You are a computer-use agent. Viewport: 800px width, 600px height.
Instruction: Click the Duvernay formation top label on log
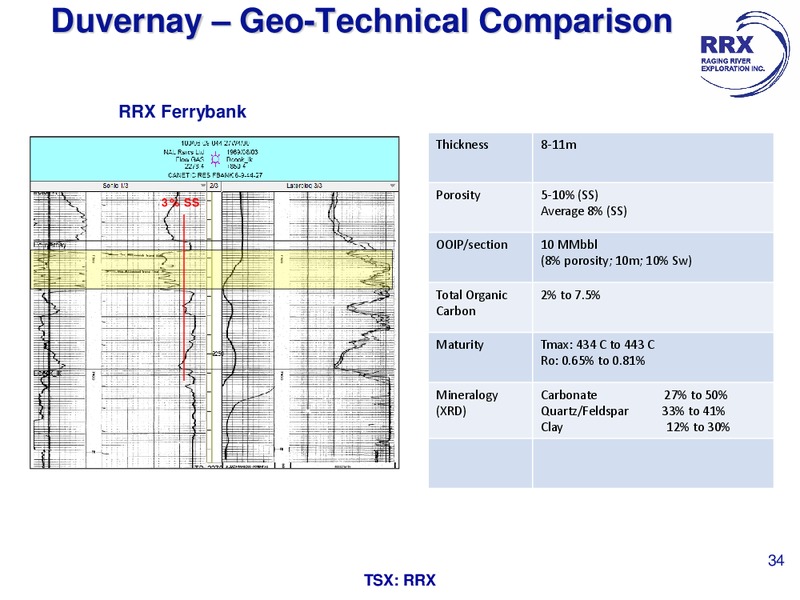coord(50,245)
